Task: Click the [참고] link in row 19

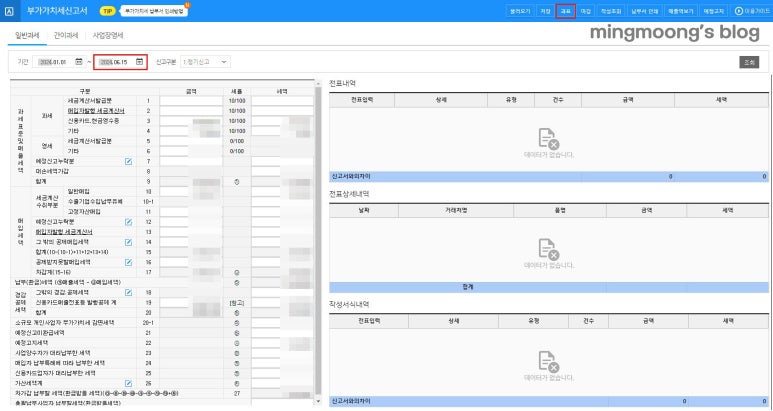Action: point(237,303)
